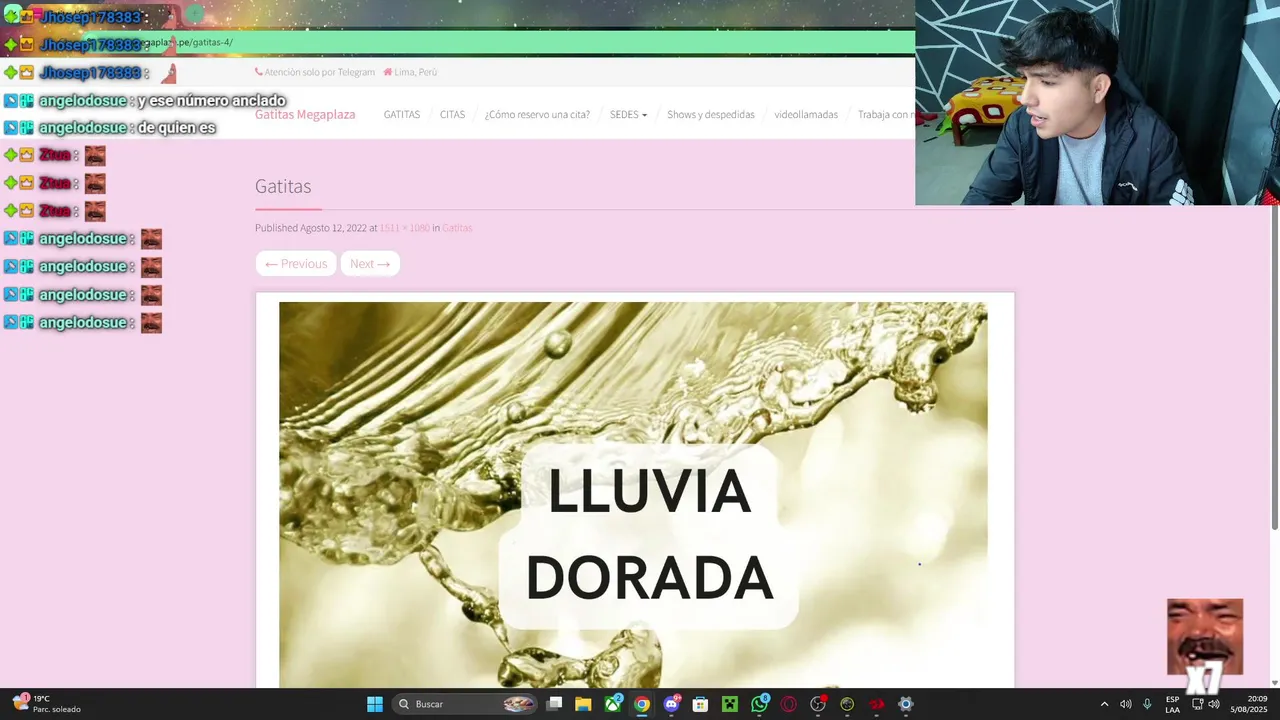Launch Microsoft Store from the taskbar
The width and height of the screenshot is (1280, 720).
701,704
